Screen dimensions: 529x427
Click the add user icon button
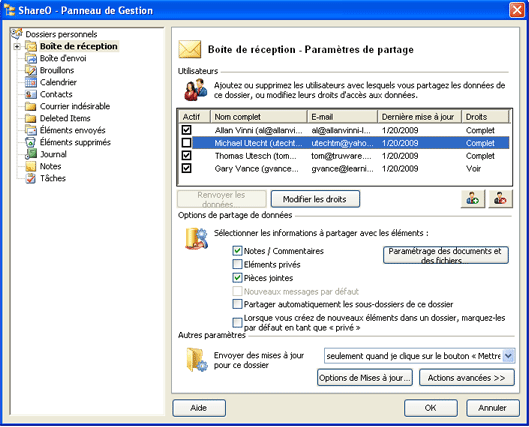[473, 199]
